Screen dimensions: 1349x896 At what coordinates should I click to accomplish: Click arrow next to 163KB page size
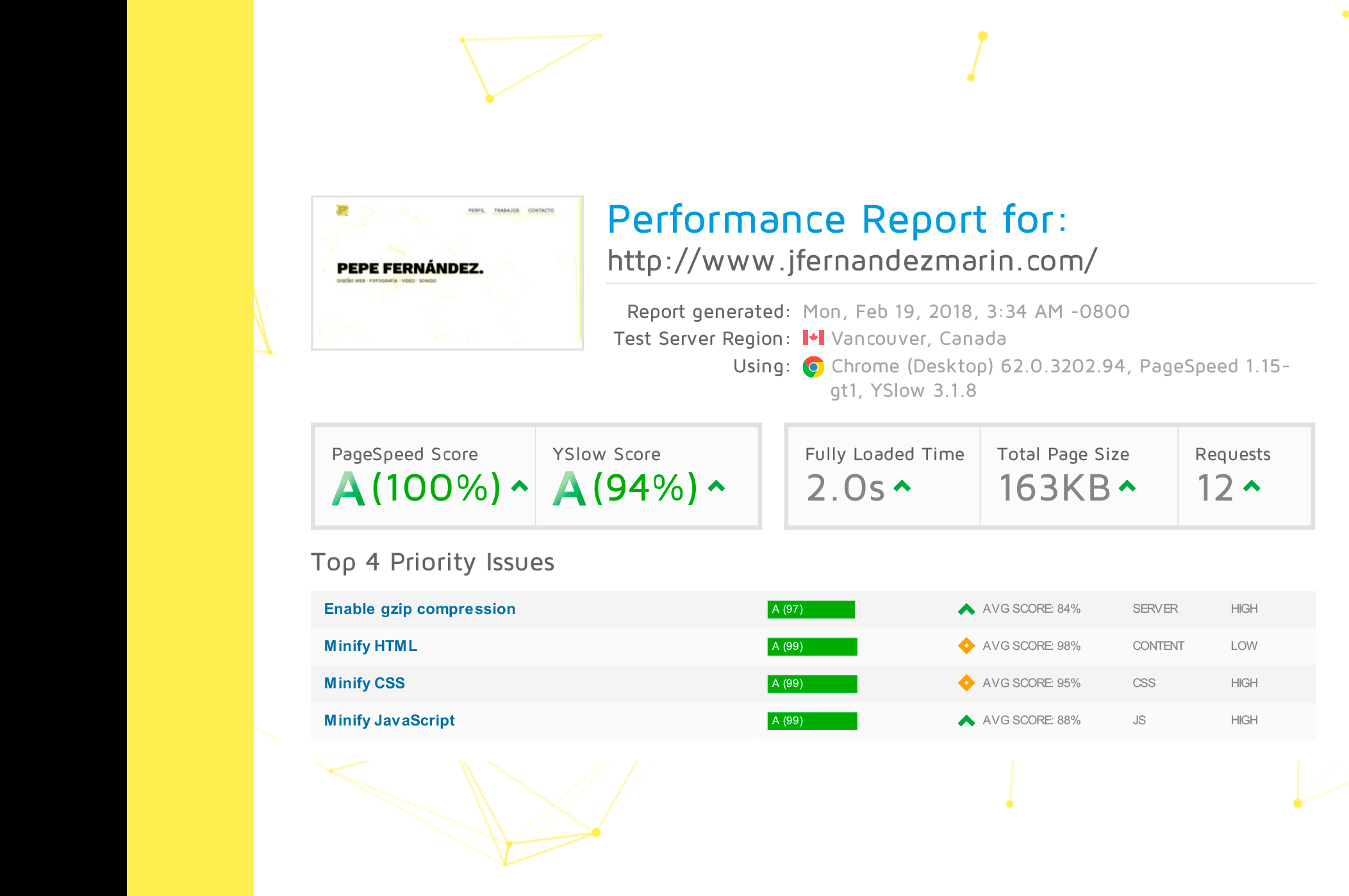[x=1127, y=486]
